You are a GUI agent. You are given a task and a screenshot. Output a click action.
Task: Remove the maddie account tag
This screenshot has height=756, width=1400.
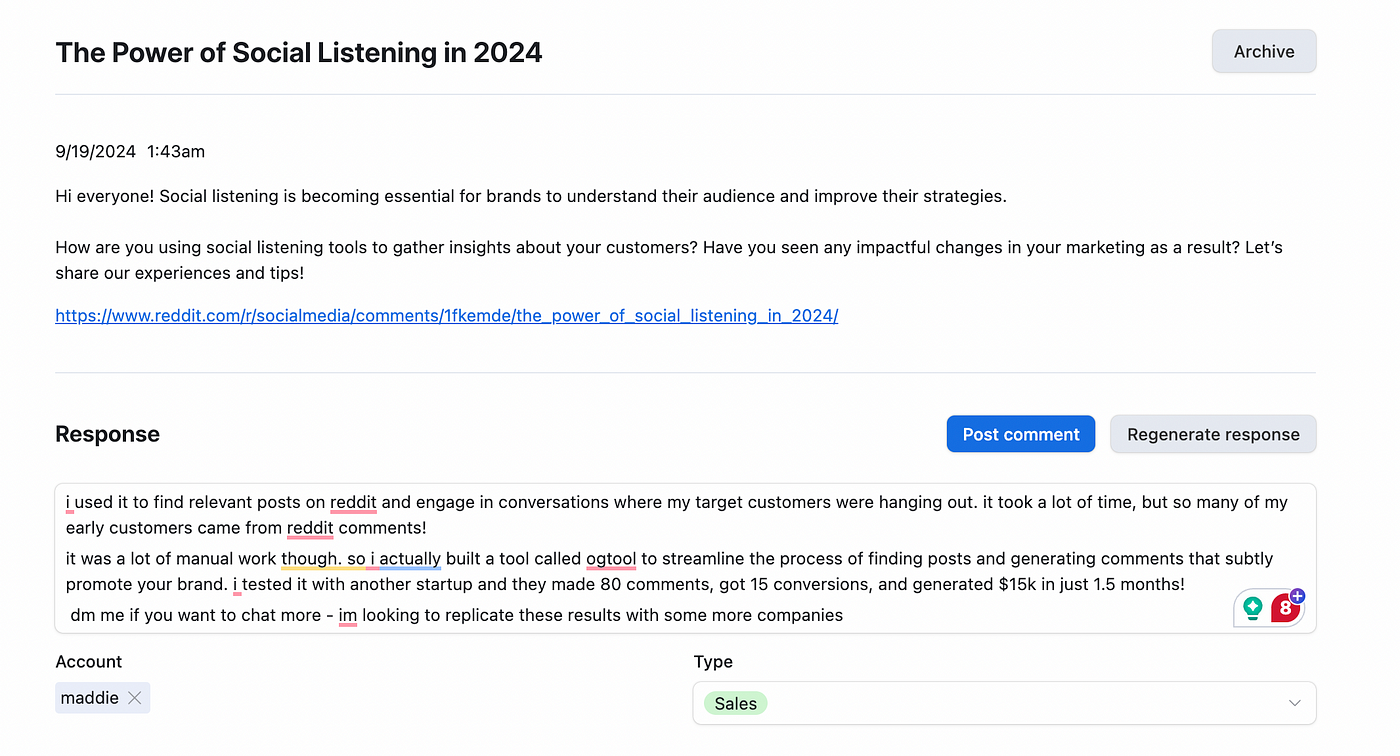[x=135, y=698]
